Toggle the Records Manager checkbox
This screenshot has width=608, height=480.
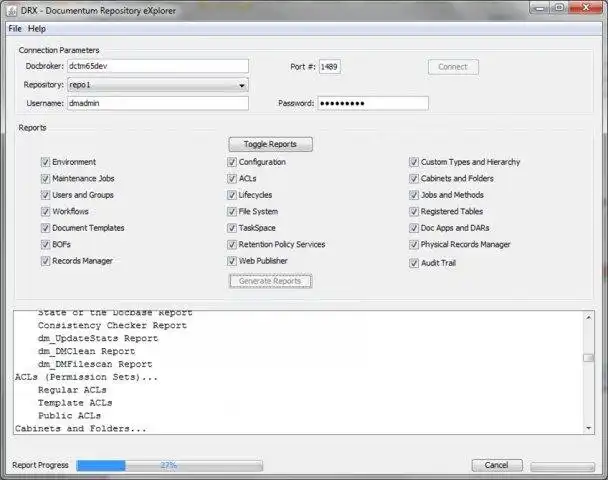[x=45, y=261]
